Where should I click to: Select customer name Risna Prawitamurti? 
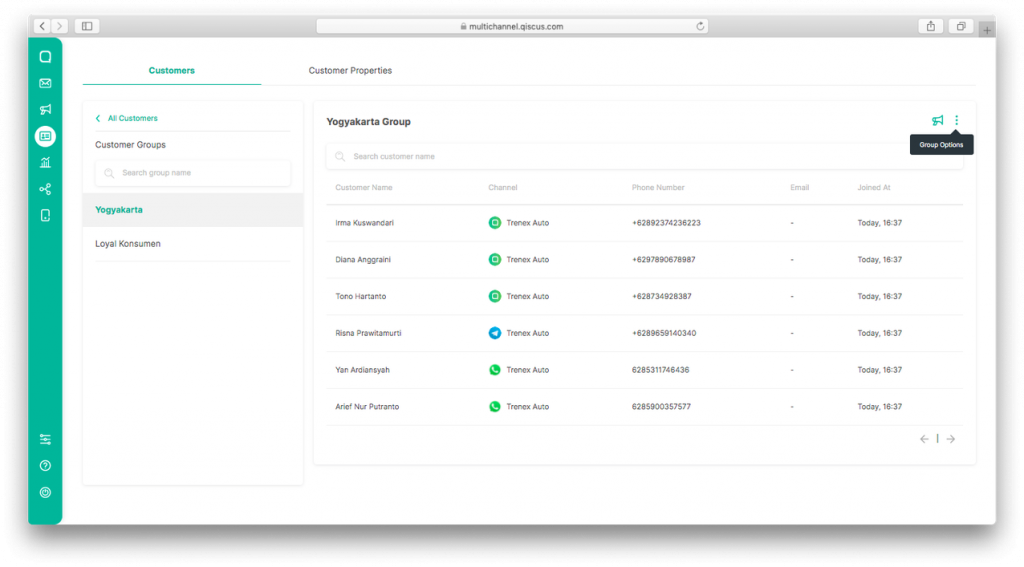coord(368,333)
